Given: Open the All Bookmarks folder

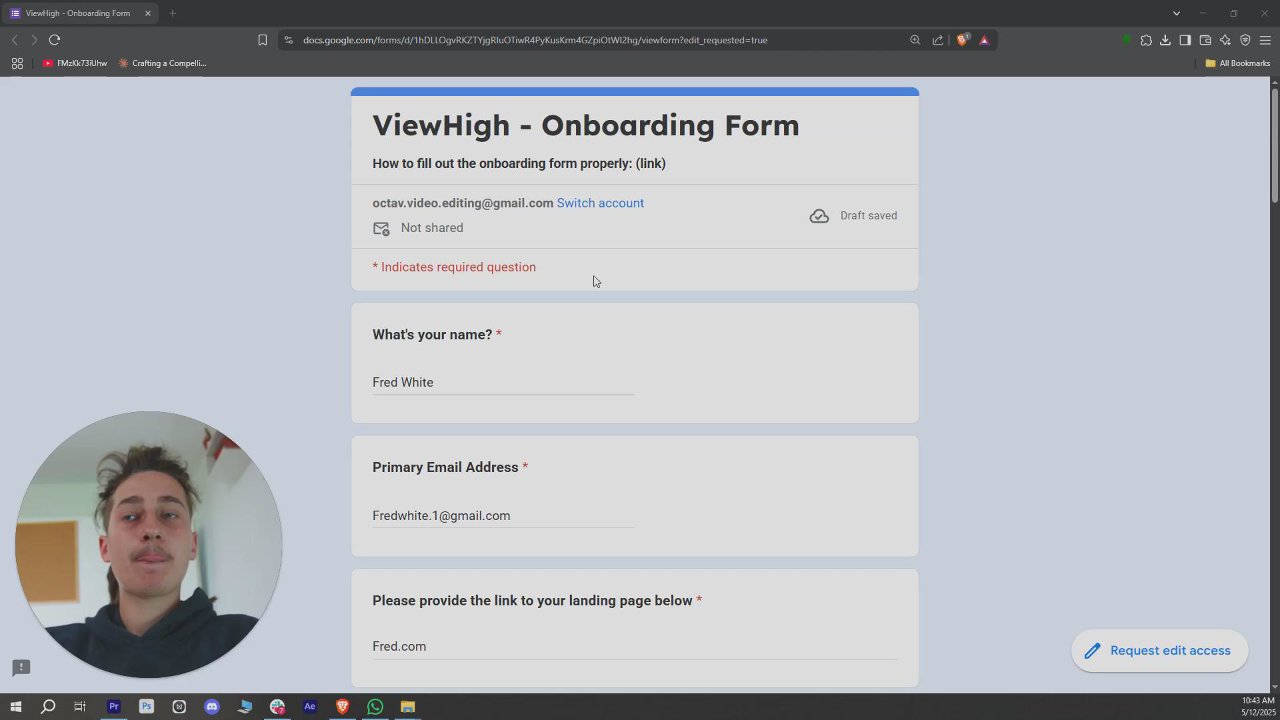Looking at the screenshot, I should 1237,63.
